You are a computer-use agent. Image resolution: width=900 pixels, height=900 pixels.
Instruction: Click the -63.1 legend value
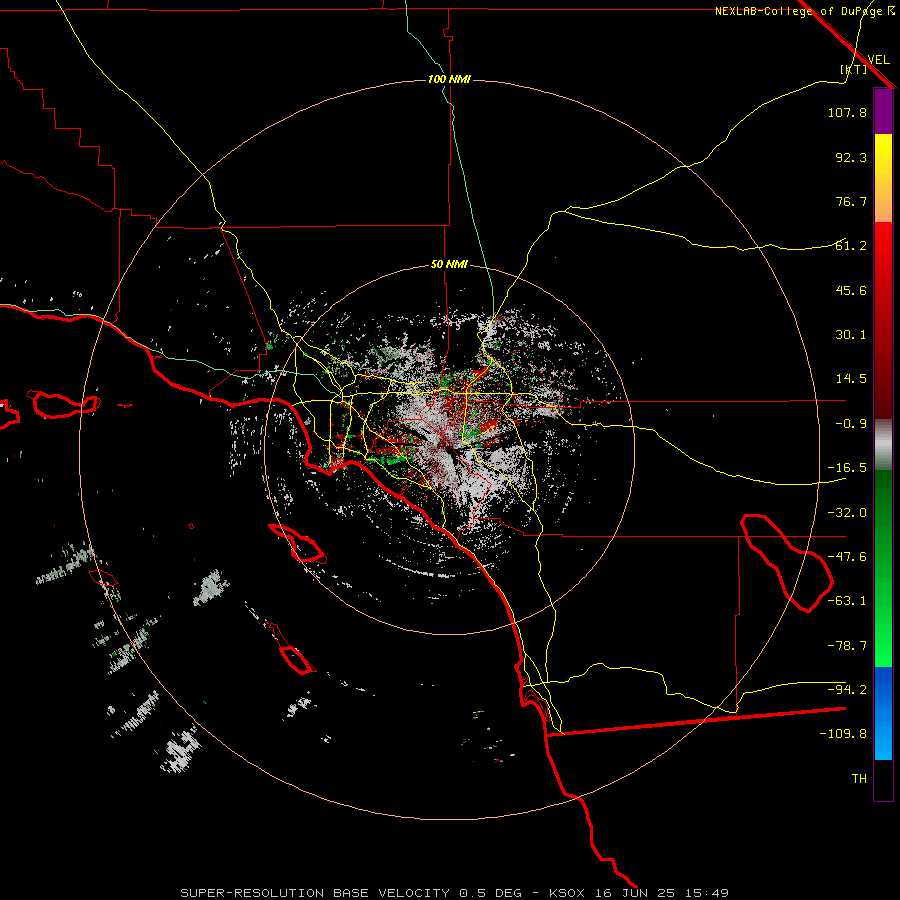pos(847,601)
